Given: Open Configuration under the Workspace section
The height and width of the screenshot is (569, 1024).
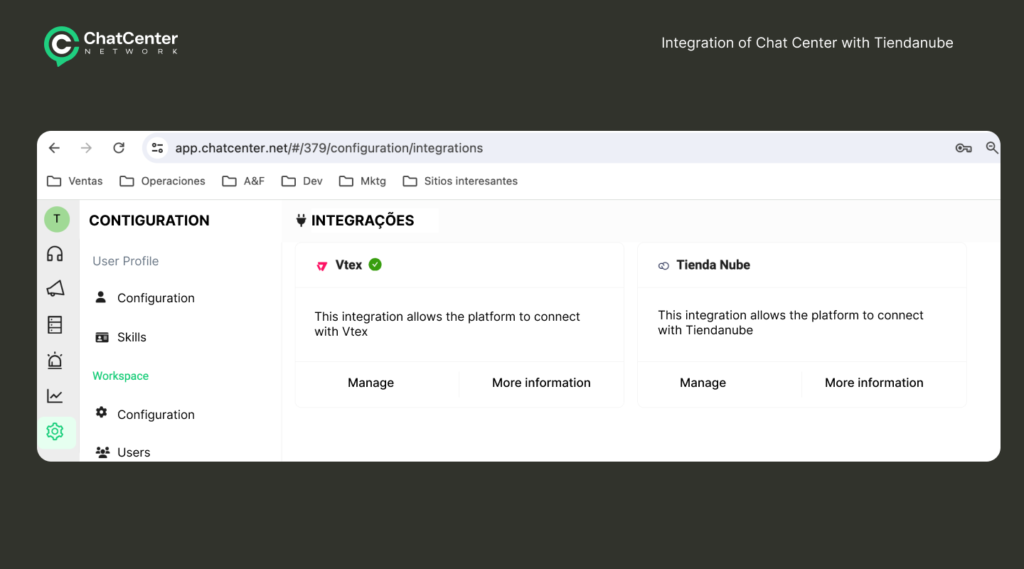Looking at the screenshot, I should click(155, 414).
